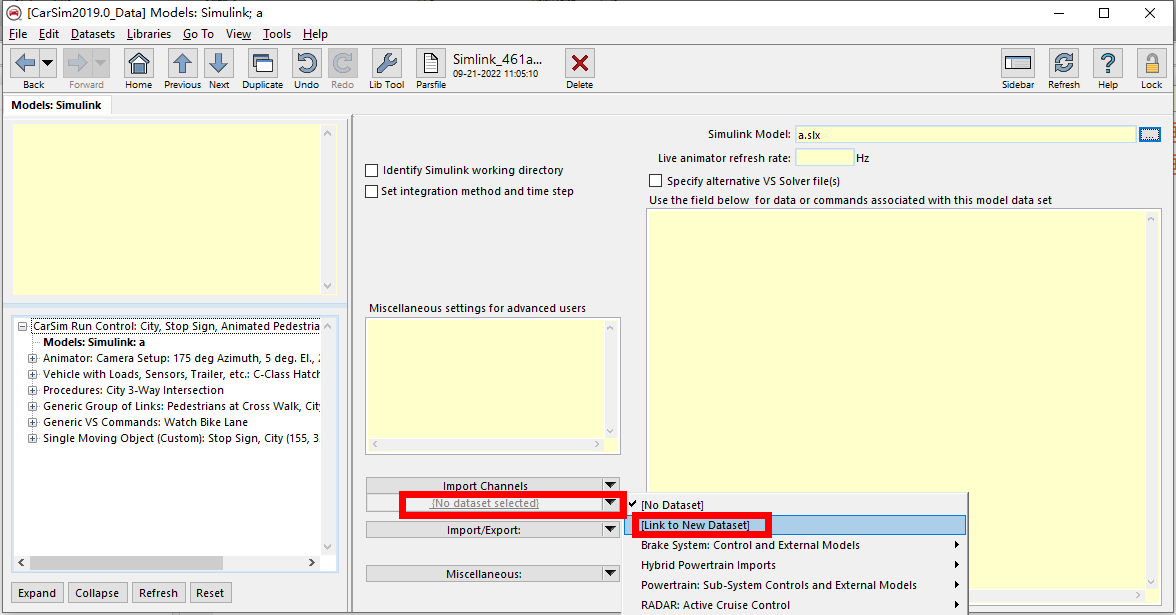This screenshot has height=615, width=1176.
Task: Expand Generic Group of Links node
Action: tap(32, 406)
